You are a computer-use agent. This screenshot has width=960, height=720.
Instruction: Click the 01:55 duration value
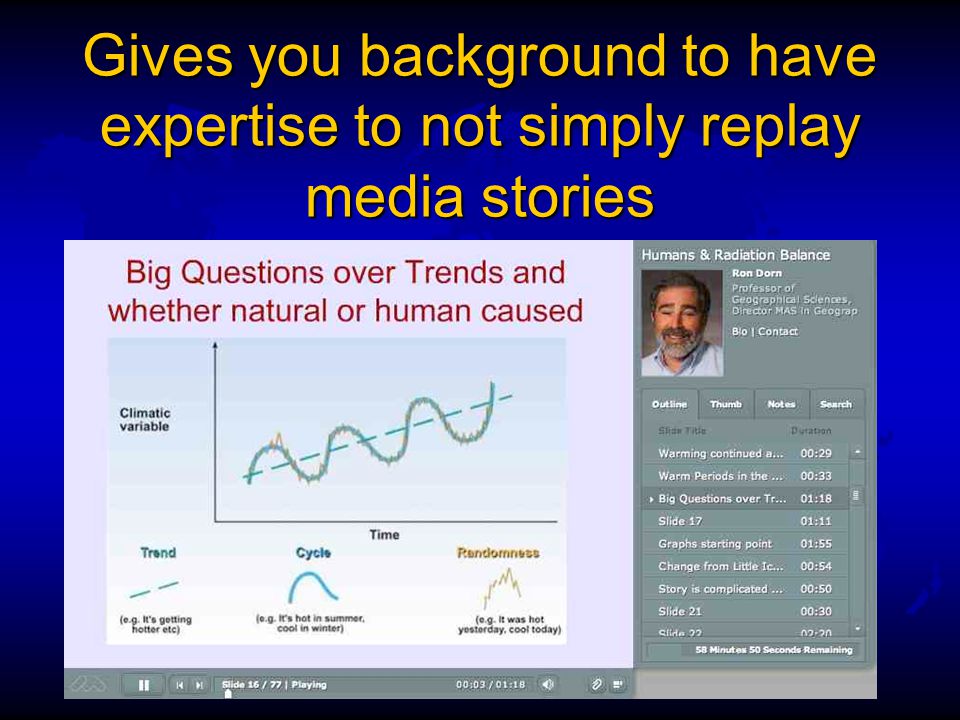(816, 544)
